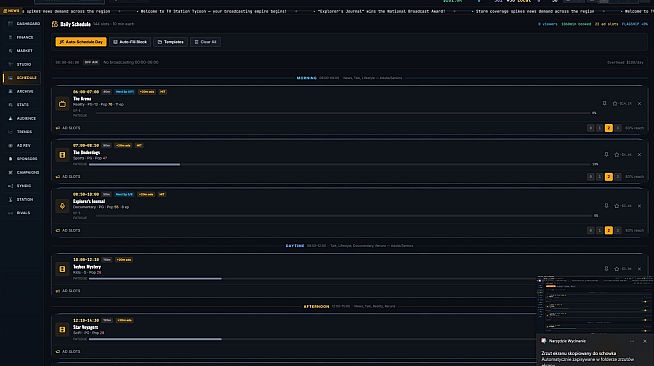
Task: Expand AD SLOTS under The Arena
Action: point(68,128)
